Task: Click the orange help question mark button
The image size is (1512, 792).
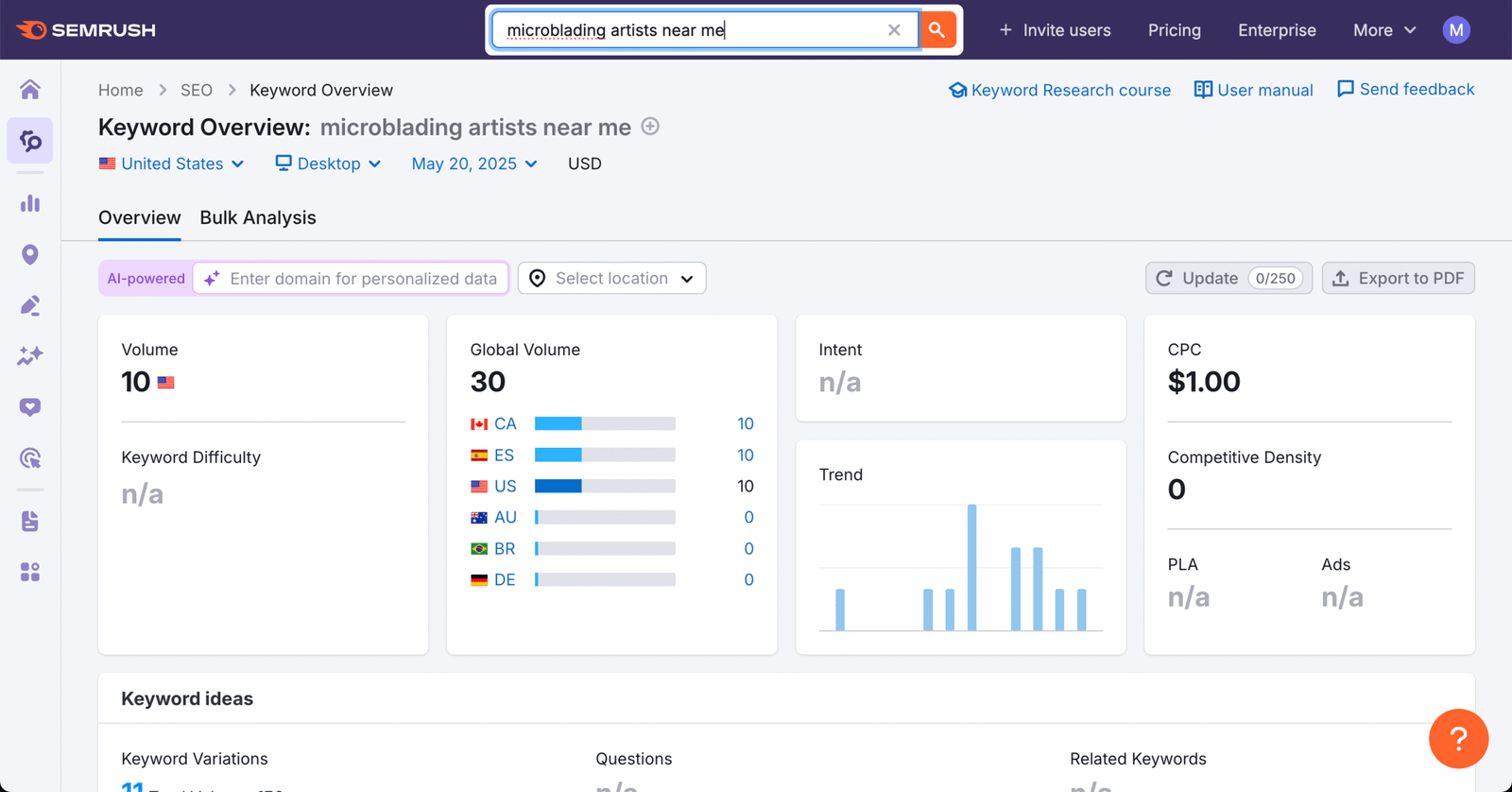Action: (x=1458, y=739)
